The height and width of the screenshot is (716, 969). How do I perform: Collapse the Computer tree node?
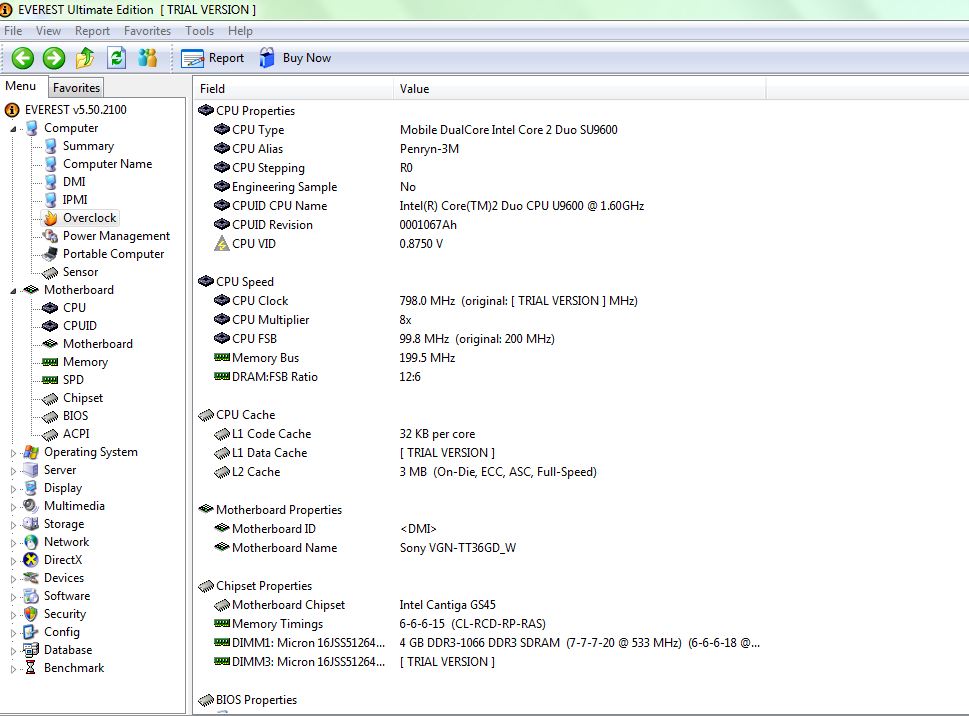[13, 129]
